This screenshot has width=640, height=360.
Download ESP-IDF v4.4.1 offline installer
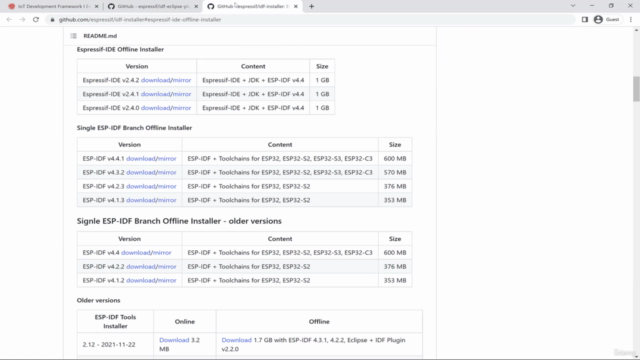click(141, 158)
